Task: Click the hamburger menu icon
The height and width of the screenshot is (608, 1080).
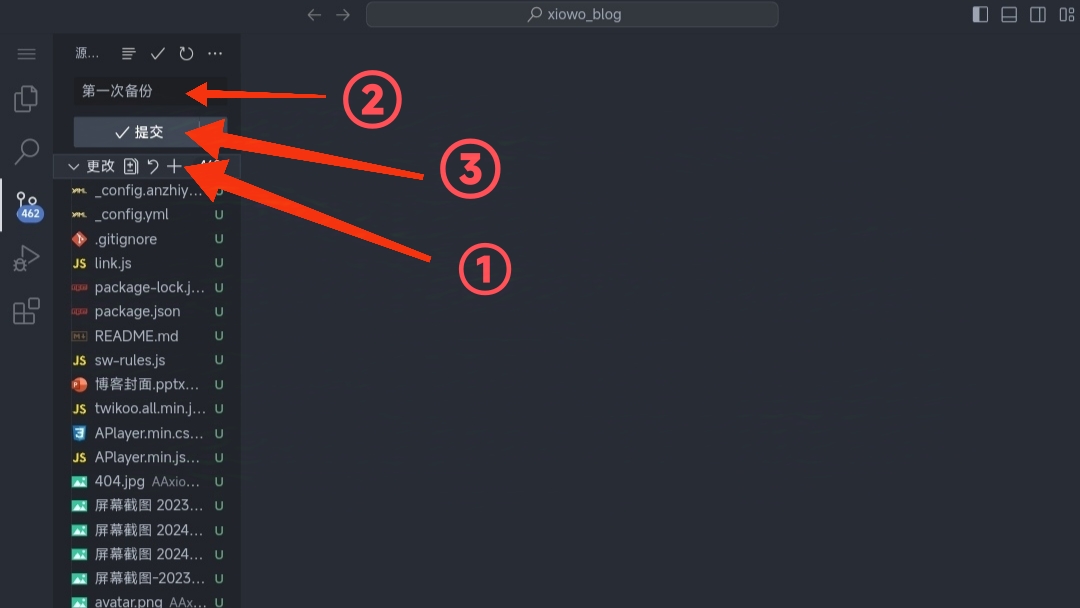Action: [x=26, y=54]
